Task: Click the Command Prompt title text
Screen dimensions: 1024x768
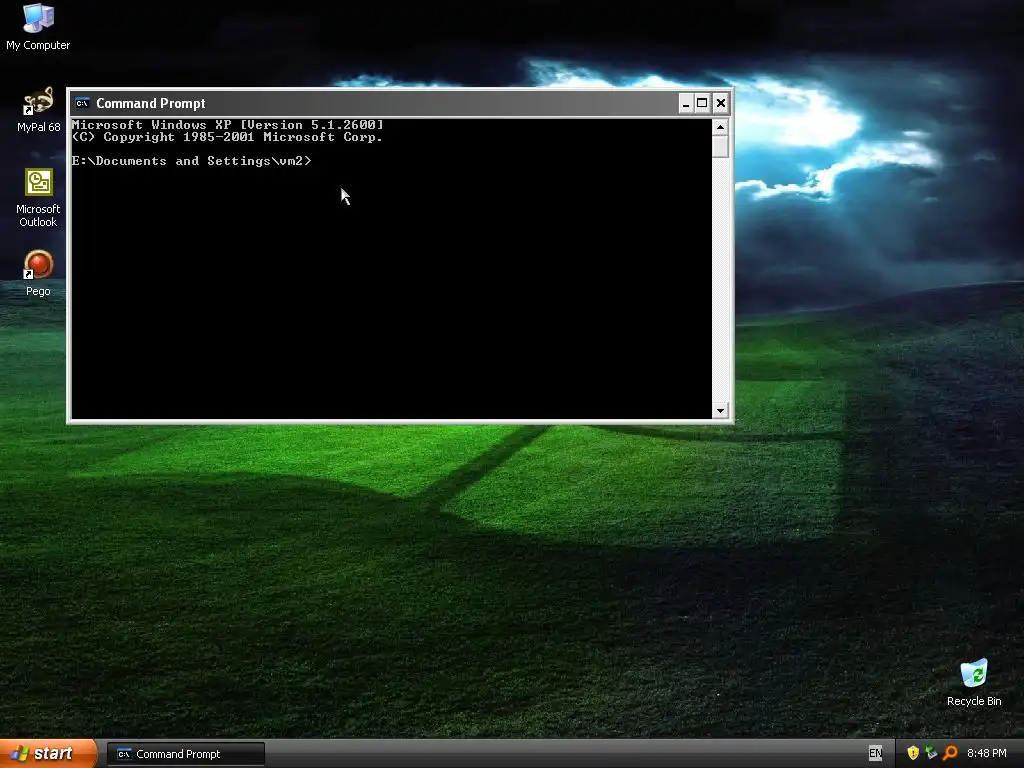Action: [x=151, y=103]
